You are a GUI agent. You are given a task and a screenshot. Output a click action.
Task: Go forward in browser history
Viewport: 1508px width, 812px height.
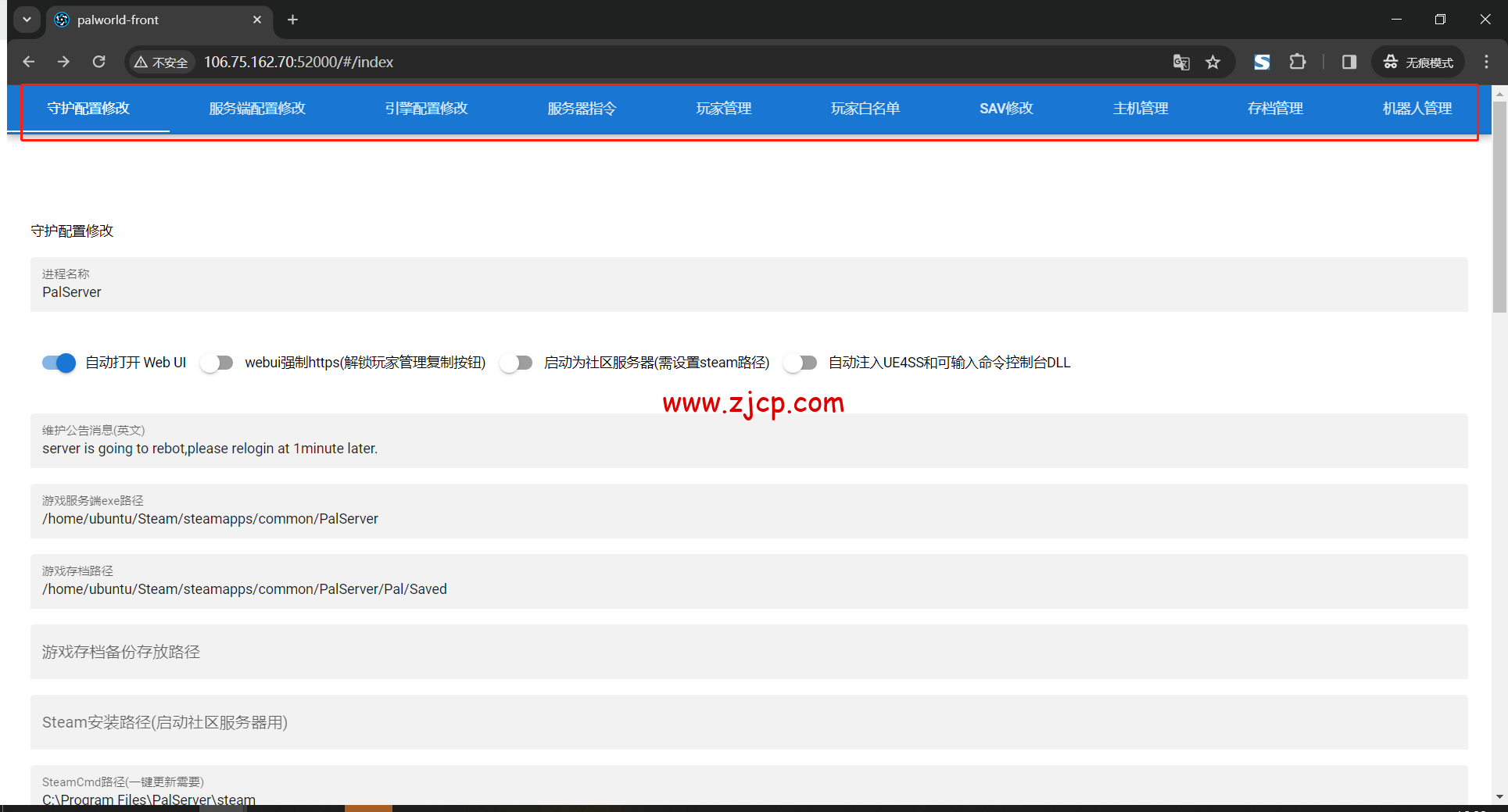[x=63, y=62]
